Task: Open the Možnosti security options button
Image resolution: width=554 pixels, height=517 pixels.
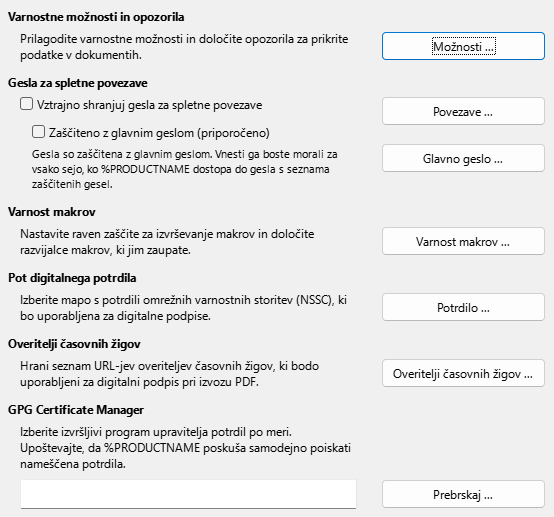Action: click(463, 46)
